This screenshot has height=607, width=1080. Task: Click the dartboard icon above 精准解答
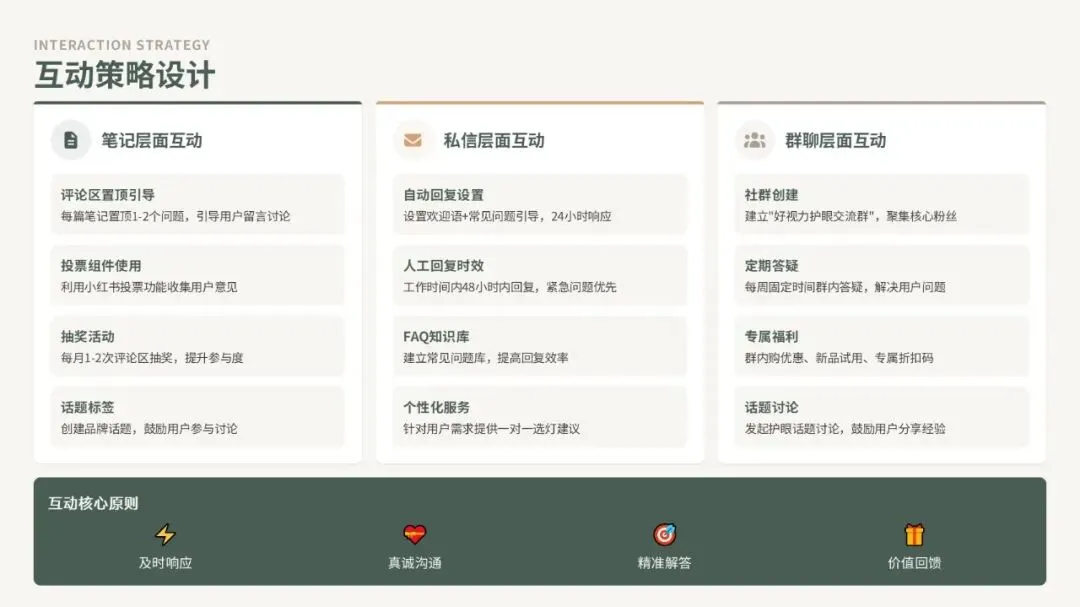point(662,533)
